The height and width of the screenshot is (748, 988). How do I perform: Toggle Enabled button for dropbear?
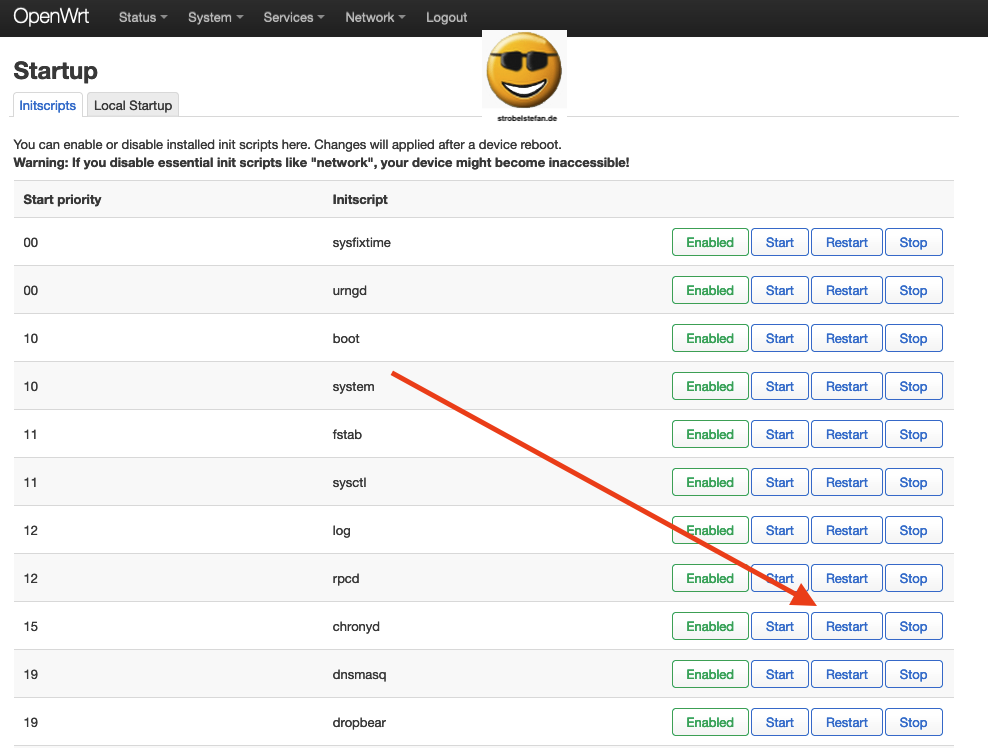710,722
